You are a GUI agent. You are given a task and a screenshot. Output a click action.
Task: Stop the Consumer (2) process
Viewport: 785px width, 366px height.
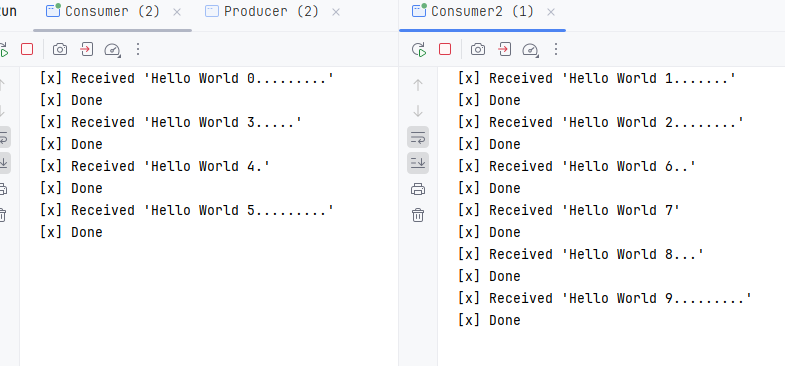(27, 49)
